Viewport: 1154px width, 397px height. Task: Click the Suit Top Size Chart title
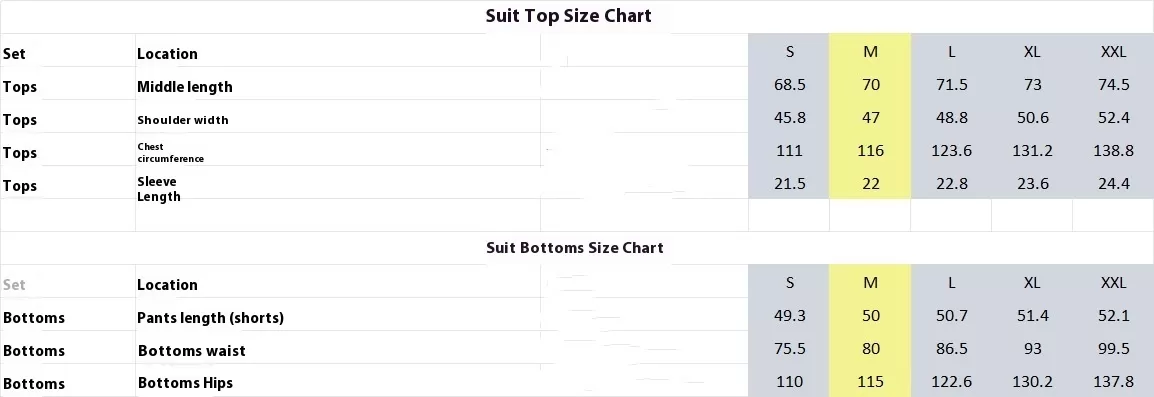568,15
